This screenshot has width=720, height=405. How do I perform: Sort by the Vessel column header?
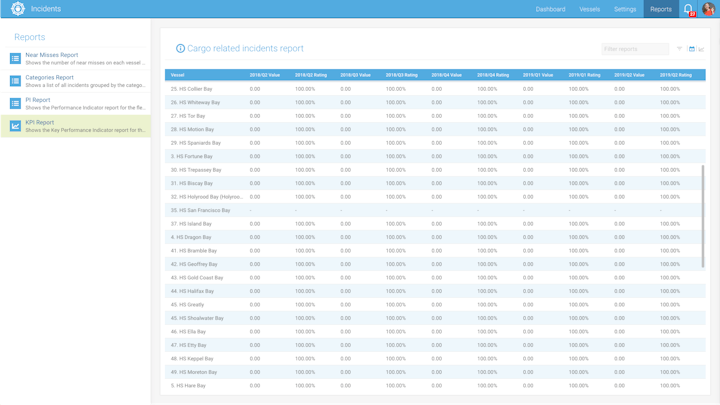point(178,75)
